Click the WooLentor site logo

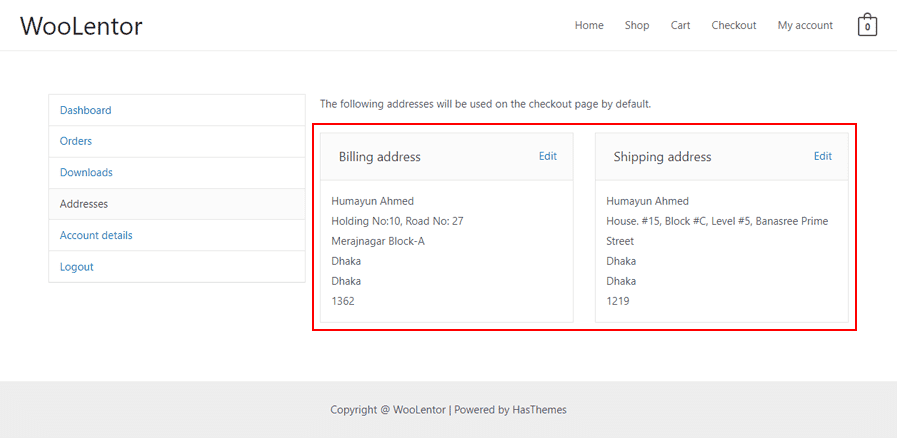(81, 26)
